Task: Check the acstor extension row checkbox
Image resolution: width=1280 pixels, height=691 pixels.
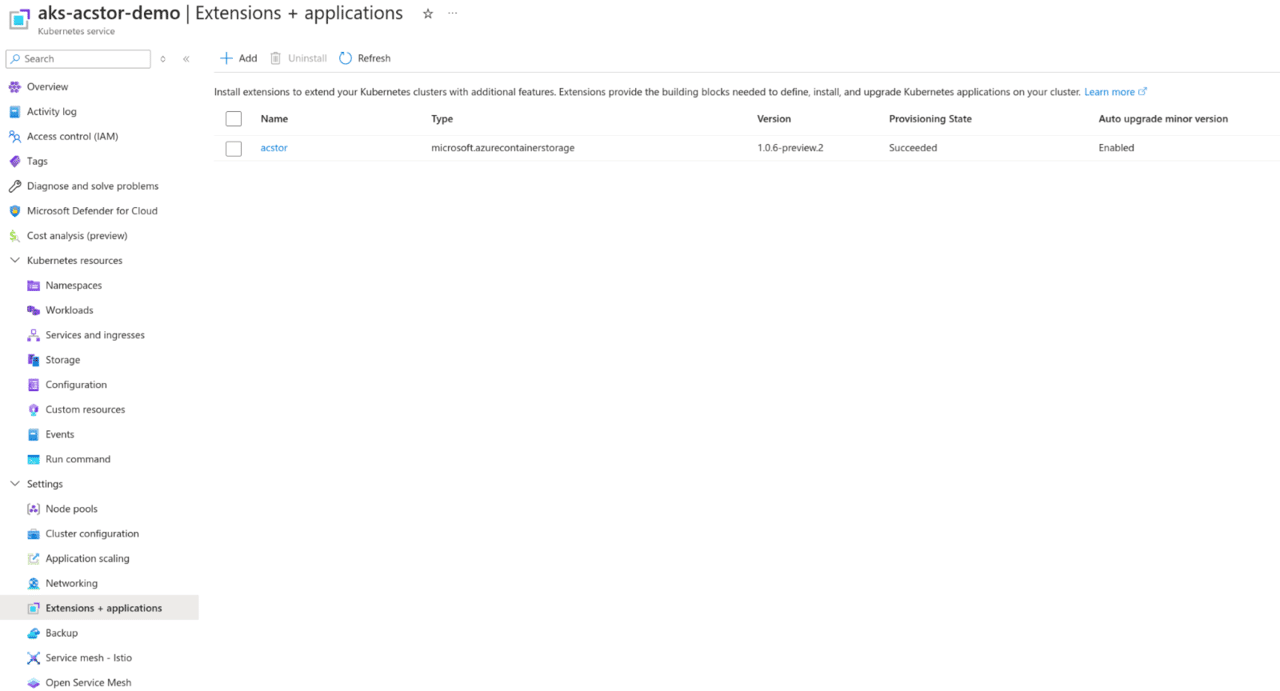Action: (234, 149)
